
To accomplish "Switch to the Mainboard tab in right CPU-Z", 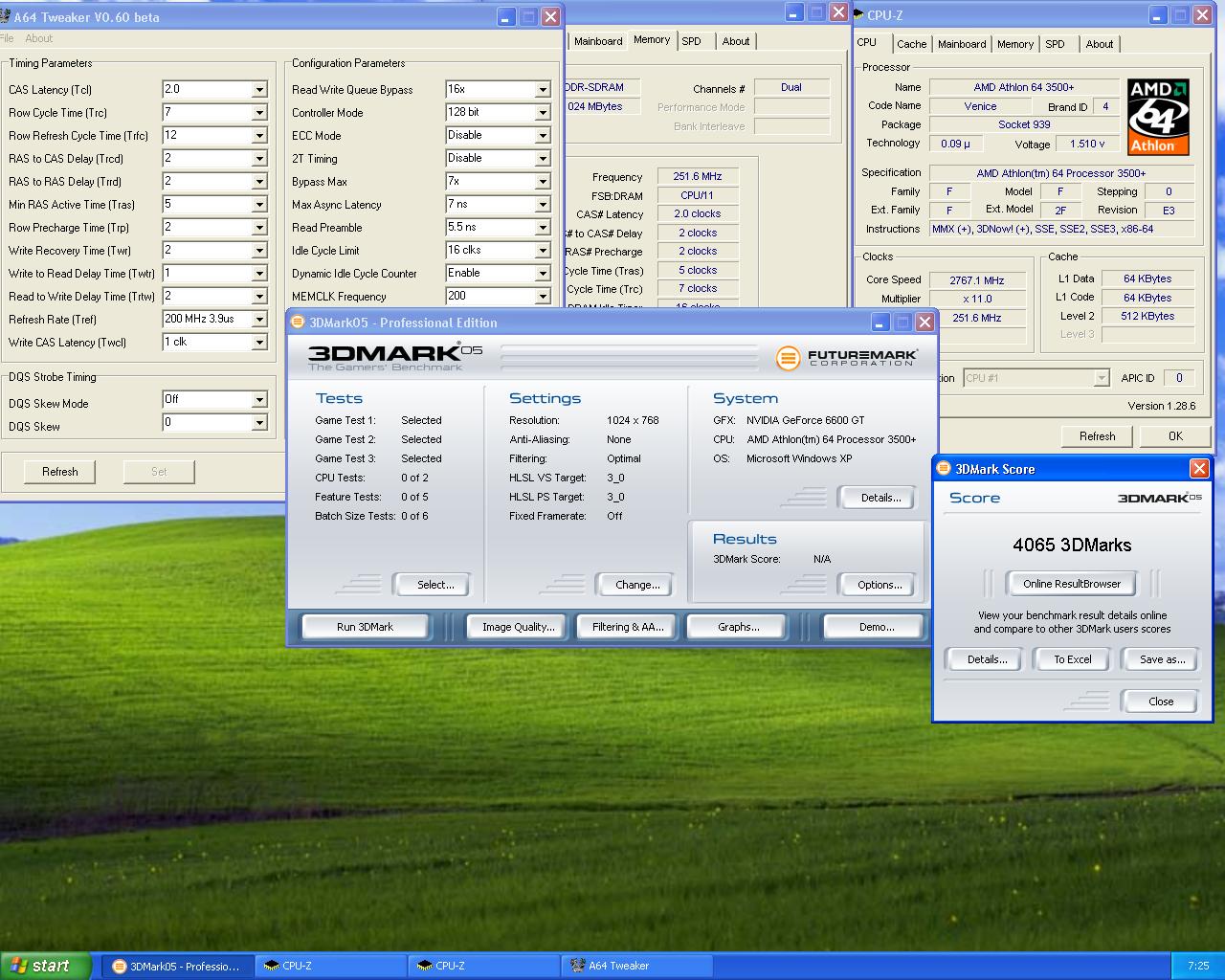I will click(962, 44).
